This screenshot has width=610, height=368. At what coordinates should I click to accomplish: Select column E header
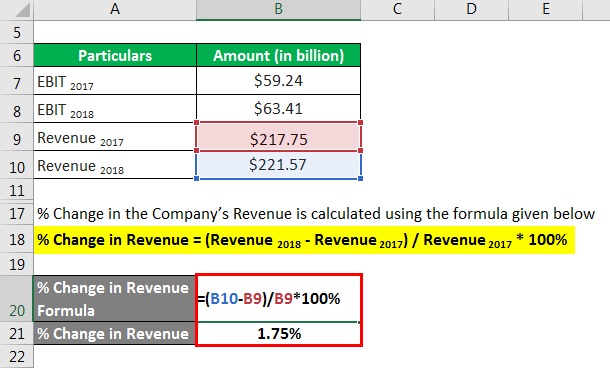click(546, 9)
